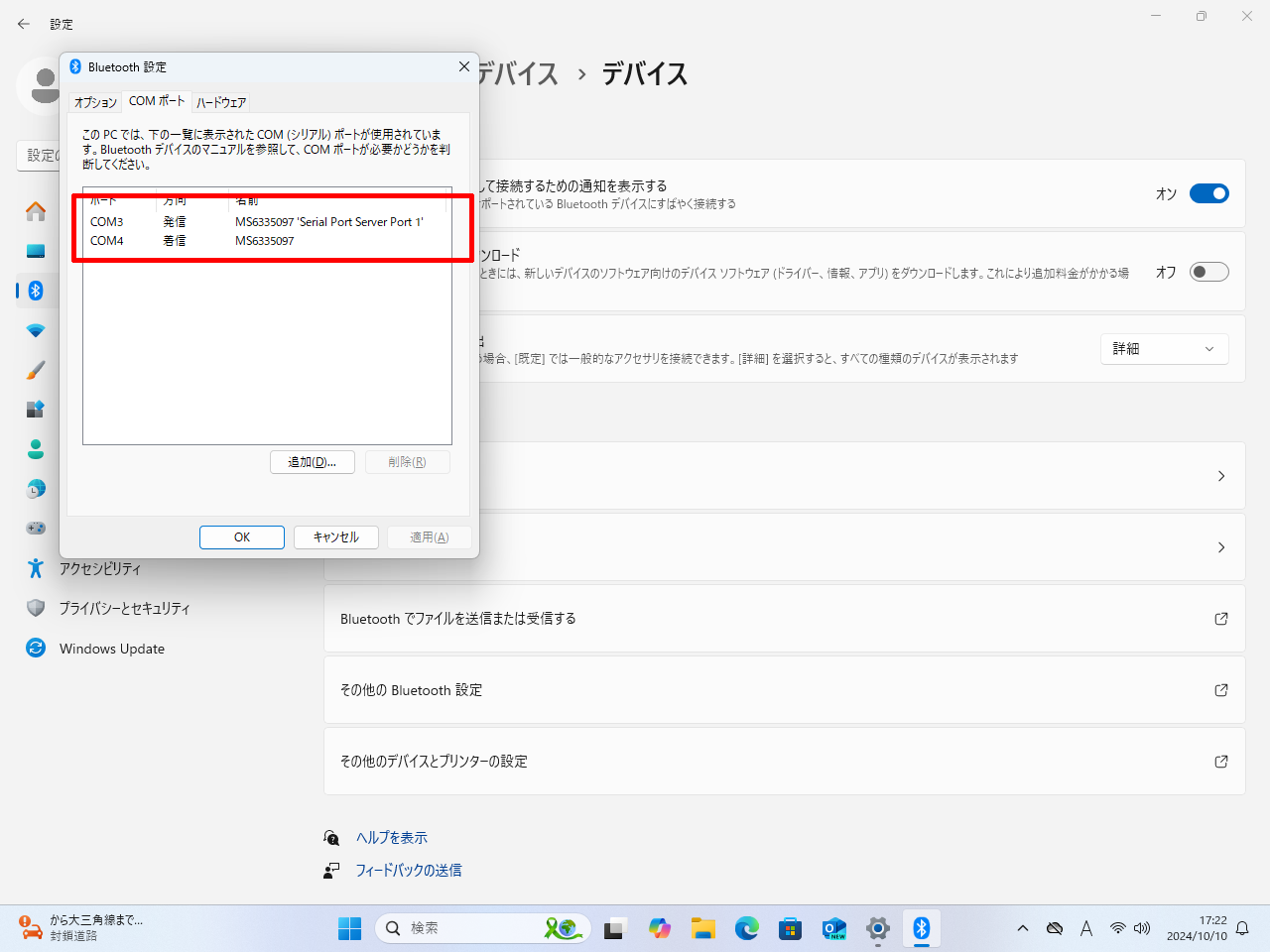The height and width of the screenshot is (952, 1270).
Task: Show hidden icons in the system tray
Action: click(x=1023, y=928)
